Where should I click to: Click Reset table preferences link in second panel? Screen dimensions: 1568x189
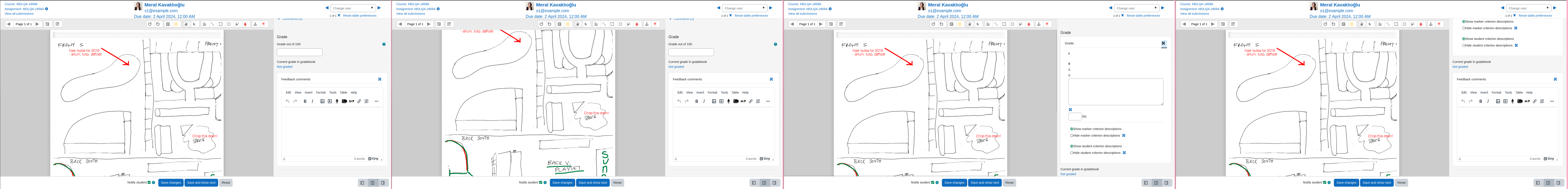[751, 16]
